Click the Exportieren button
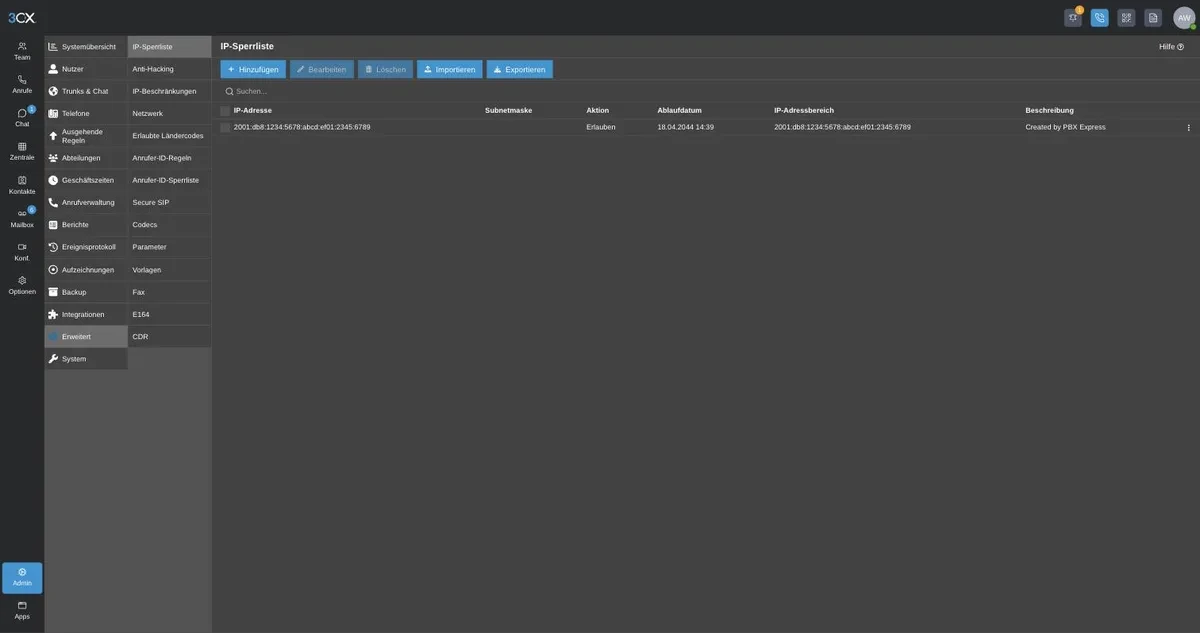This screenshot has width=1200, height=633. tap(519, 69)
